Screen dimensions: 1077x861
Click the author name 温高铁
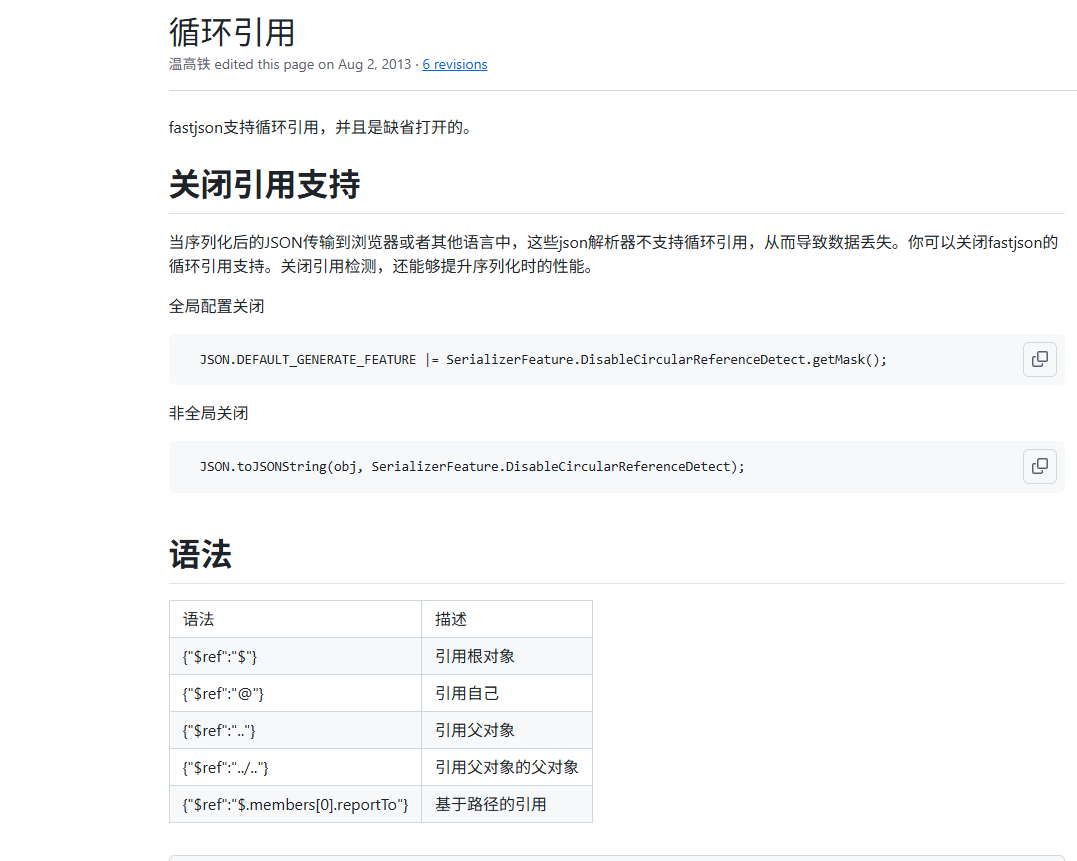pos(190,65)
